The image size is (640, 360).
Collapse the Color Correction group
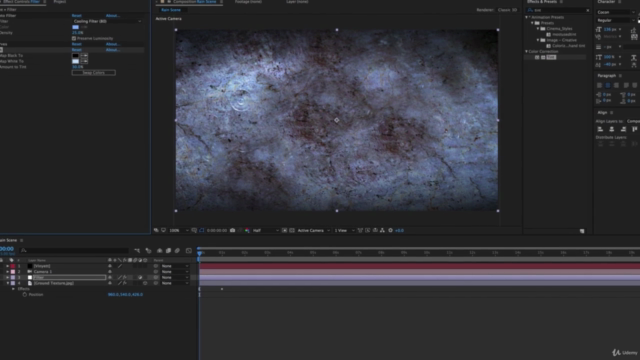(x=527, y=52)
